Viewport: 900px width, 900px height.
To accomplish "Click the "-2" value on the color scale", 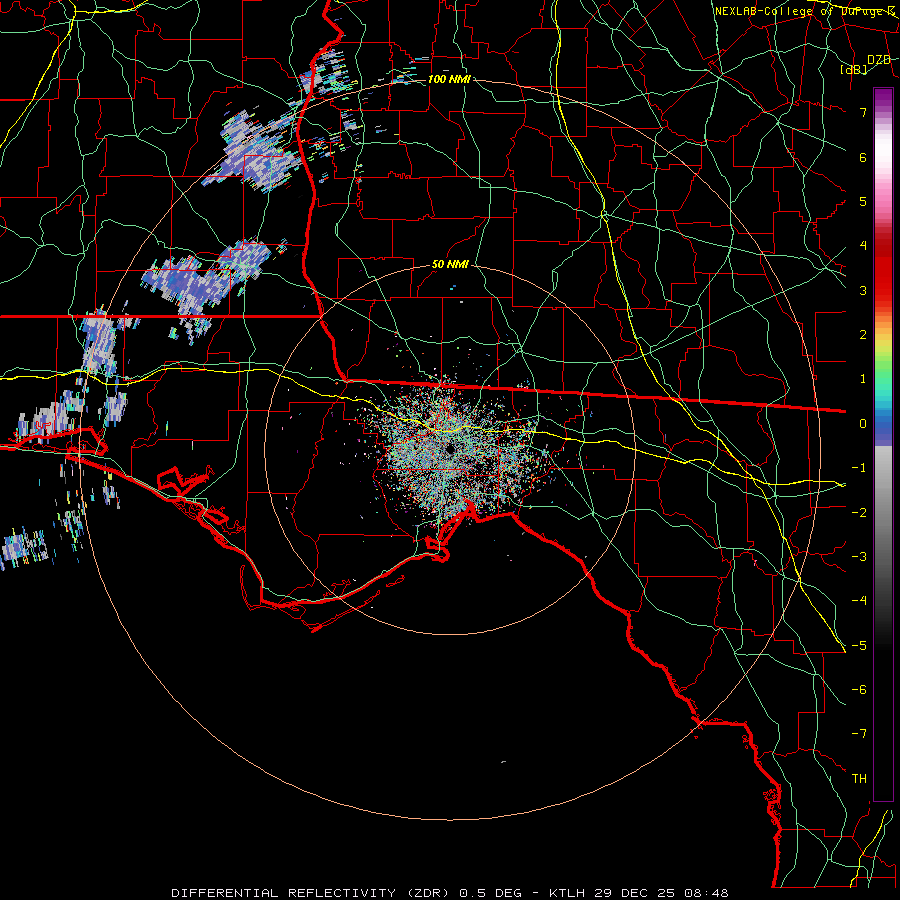I will (859, 512).
